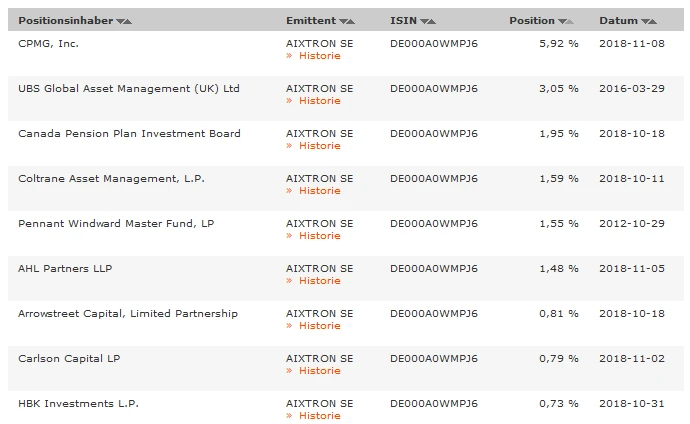Image resolution: width=690 pixels, height=424 pixels.
Task: Click the up sort arrow beside Position
Action: point(570,21)
